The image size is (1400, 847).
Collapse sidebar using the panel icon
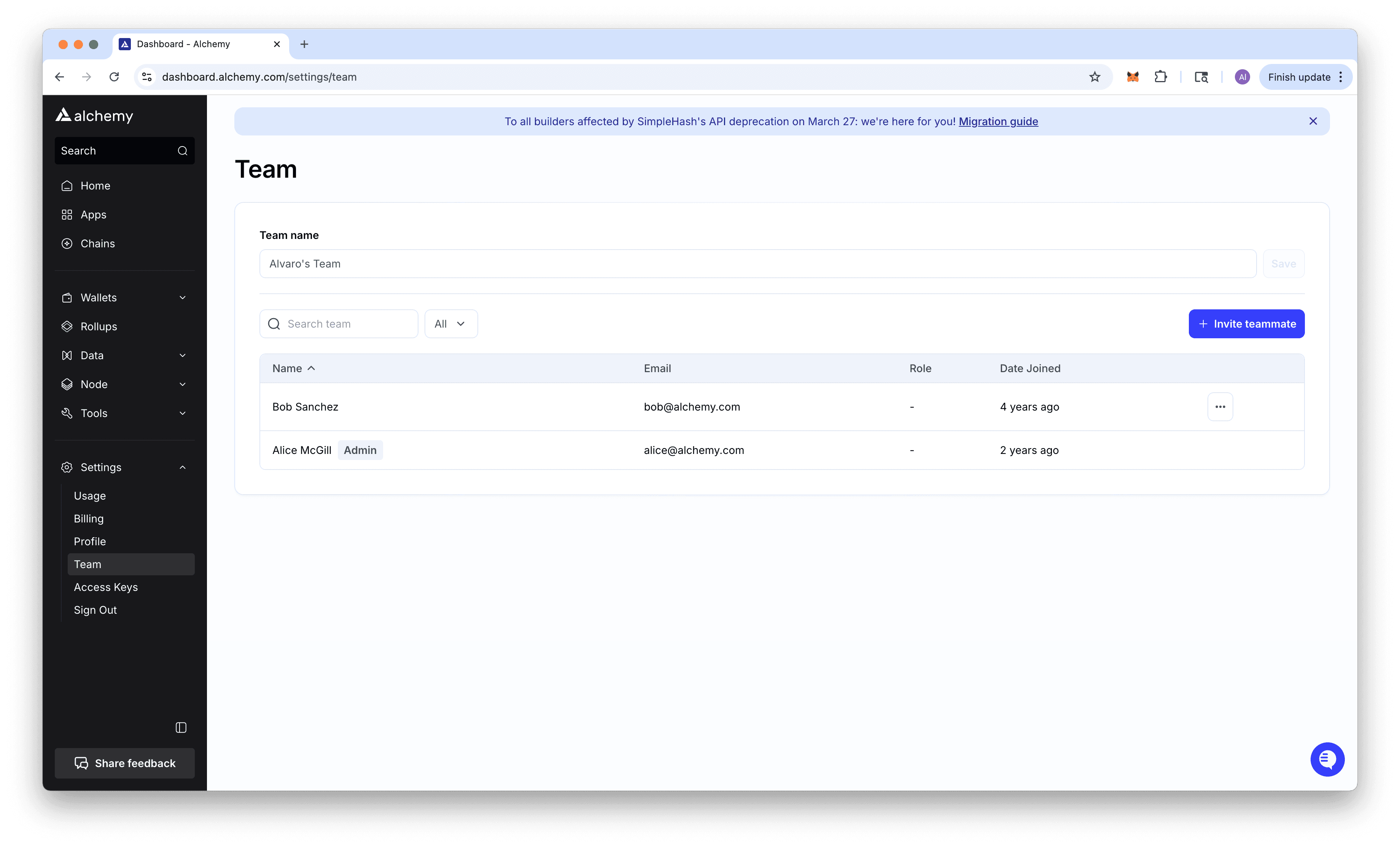point(181,728)
